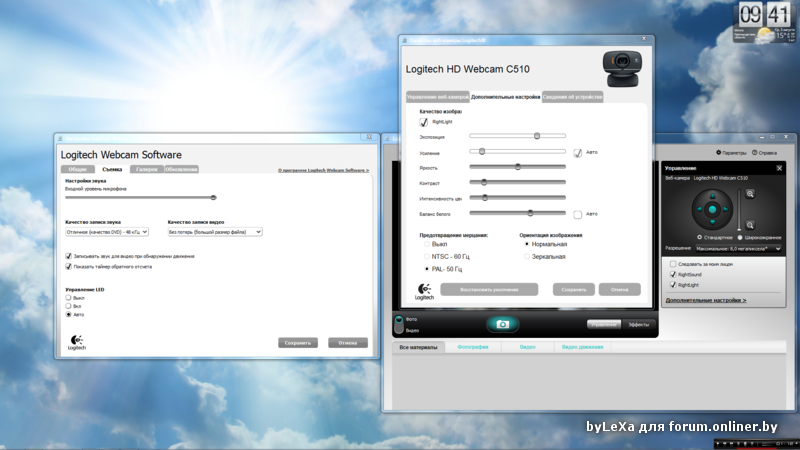
Task: Click the Эффекты button under the preview
Action: click(x=638, y=324)
